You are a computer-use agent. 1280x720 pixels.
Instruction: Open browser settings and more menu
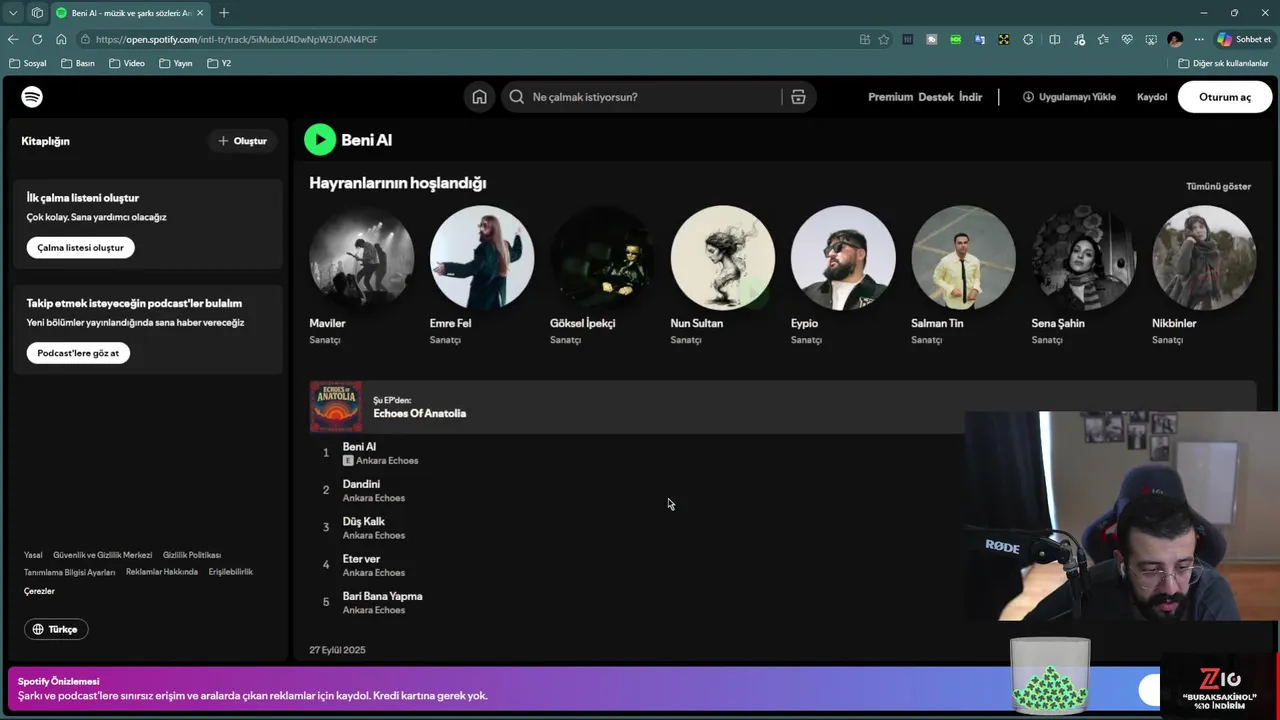(x=1199, y=39)
